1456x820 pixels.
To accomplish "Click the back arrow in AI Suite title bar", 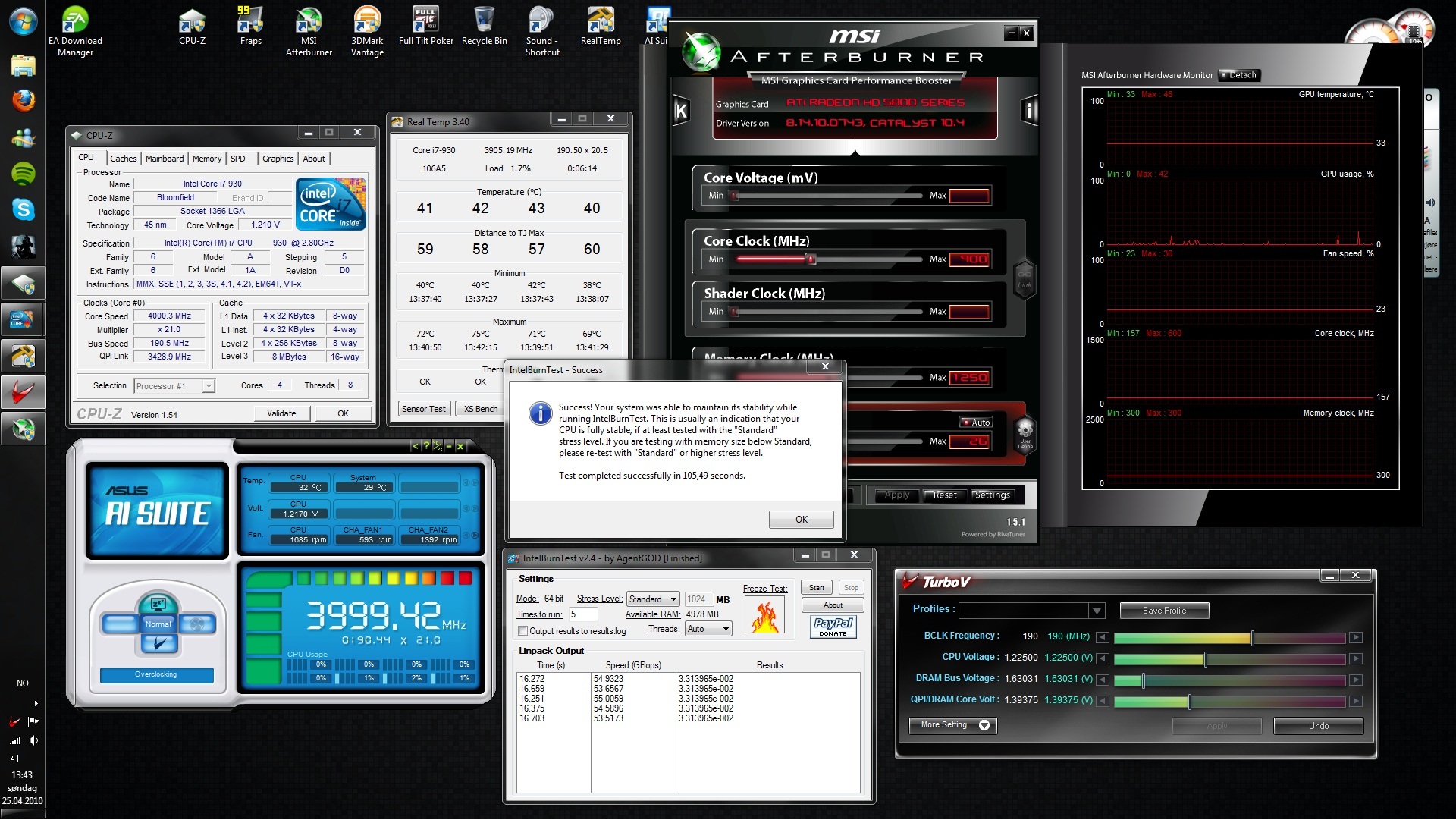I will [415, 446].
